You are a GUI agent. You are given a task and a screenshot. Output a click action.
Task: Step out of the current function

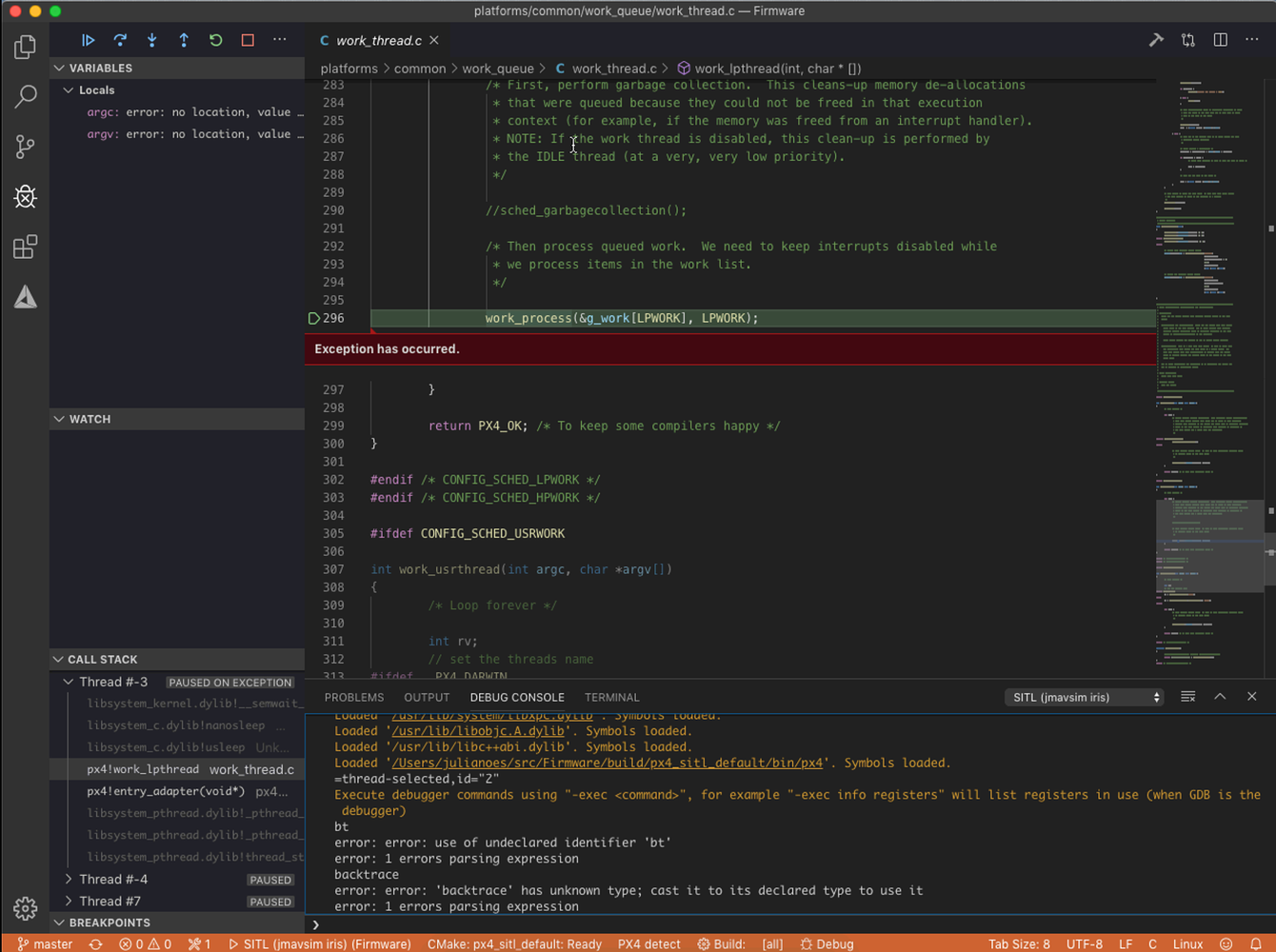pos(184,40)
